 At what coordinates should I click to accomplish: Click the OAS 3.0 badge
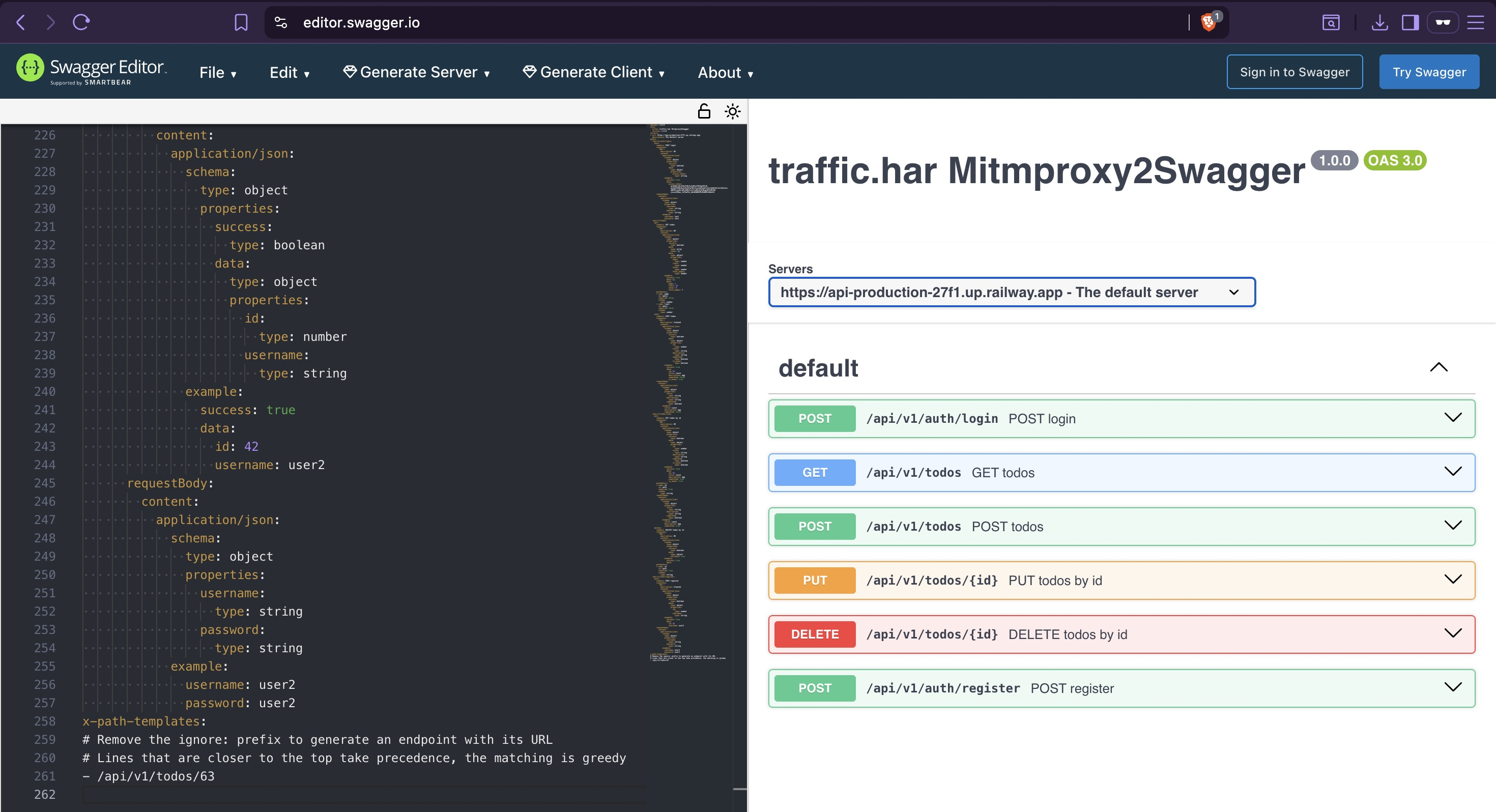pyautogui.click(x=1394, y=160)
